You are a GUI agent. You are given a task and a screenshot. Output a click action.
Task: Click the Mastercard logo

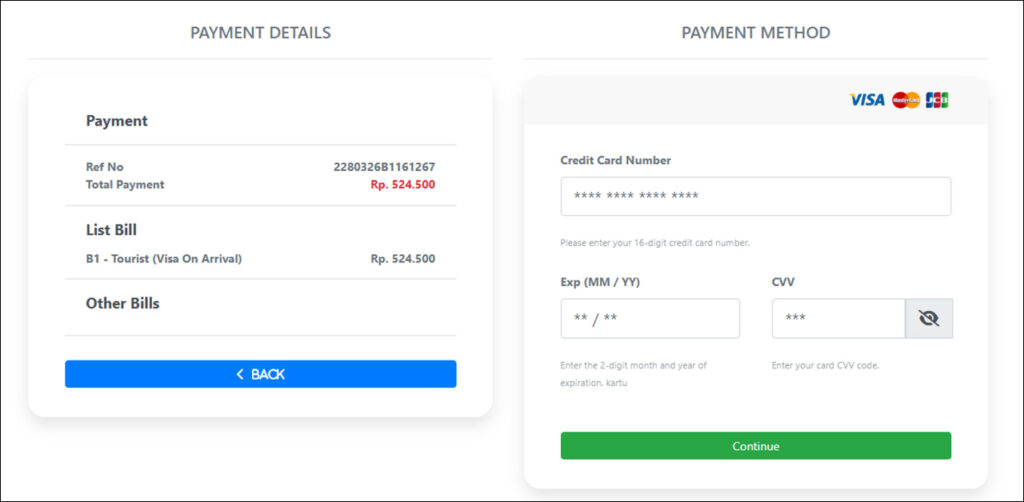click(x=906, y=100)
